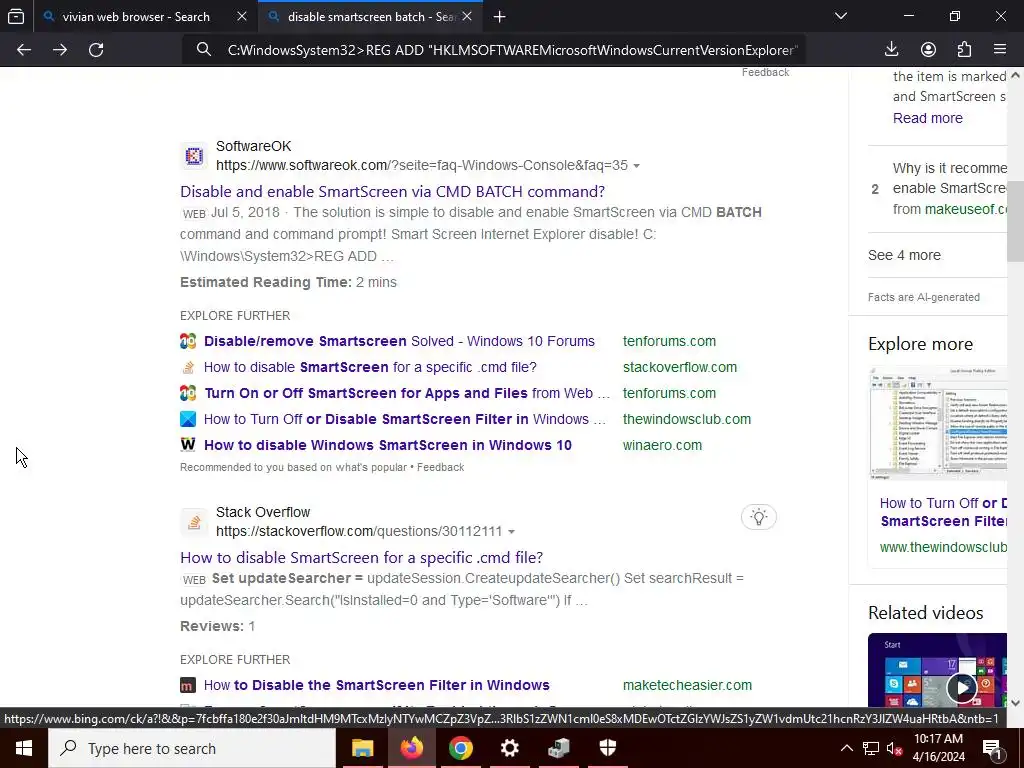Click the Stack Overflow result favicon
Viewport: 1024px width, 768px height.
(194, 522)
